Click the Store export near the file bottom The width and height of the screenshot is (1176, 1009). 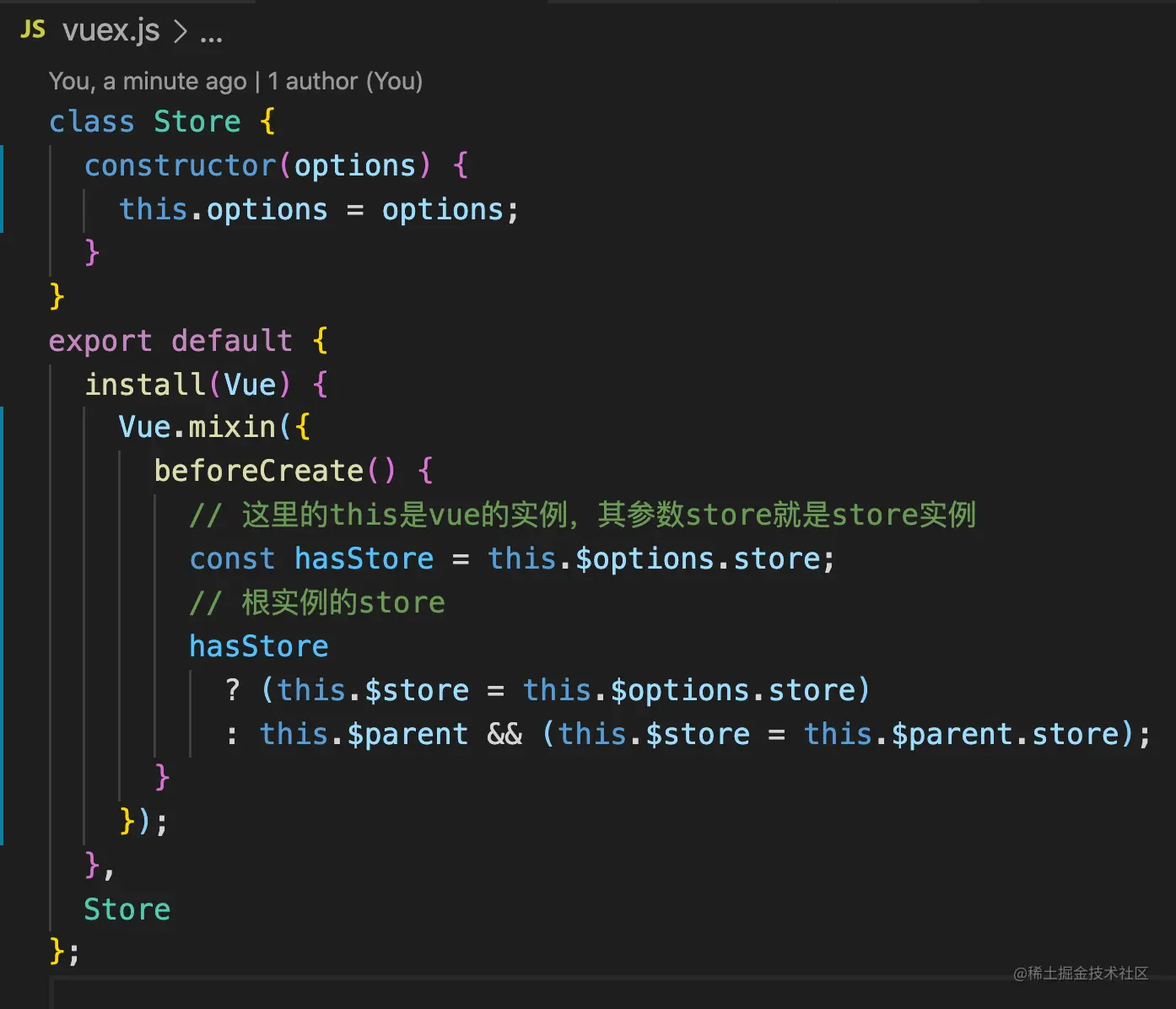[127, 909]
